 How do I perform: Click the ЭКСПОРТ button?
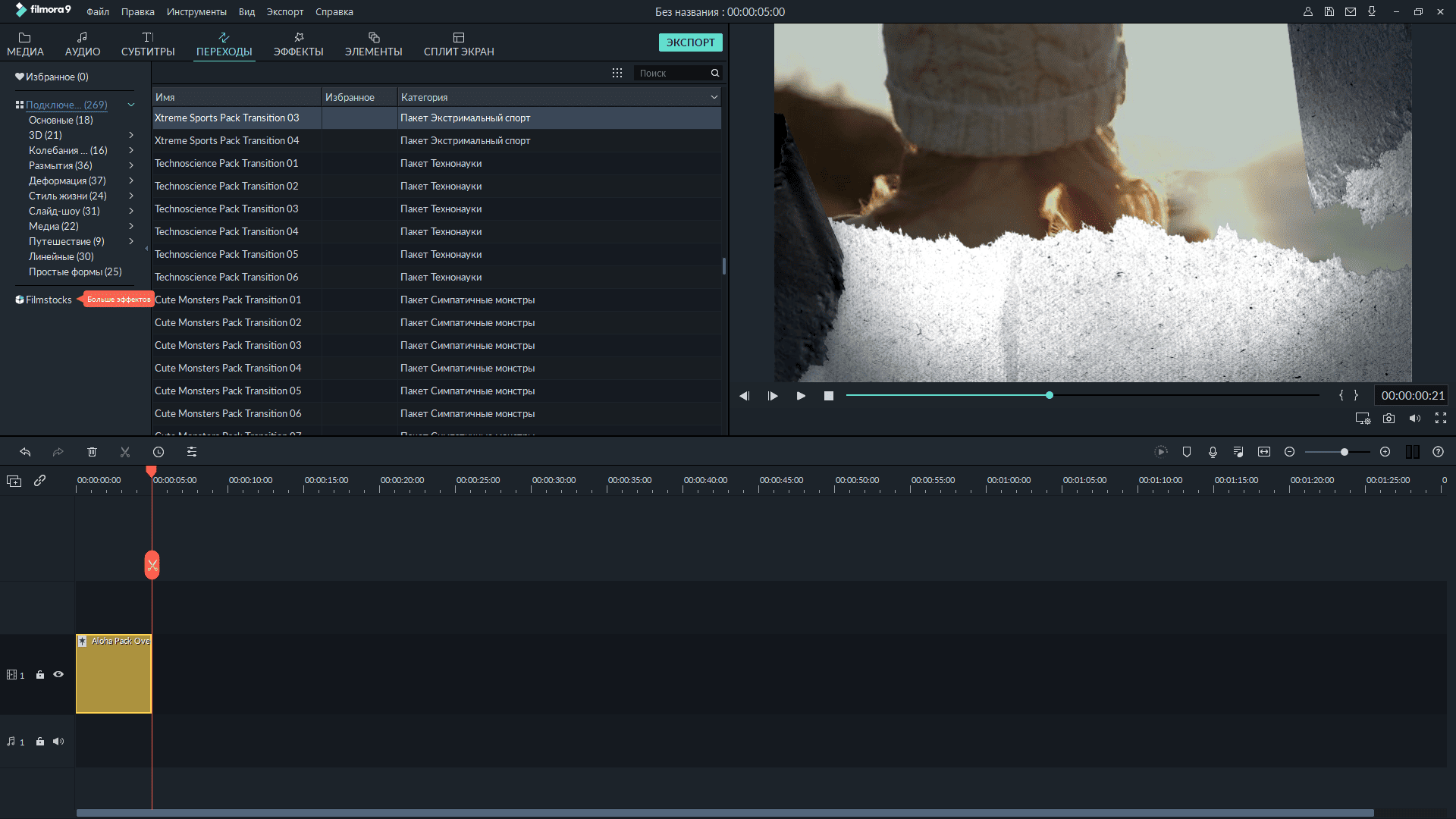pos(690,42)
